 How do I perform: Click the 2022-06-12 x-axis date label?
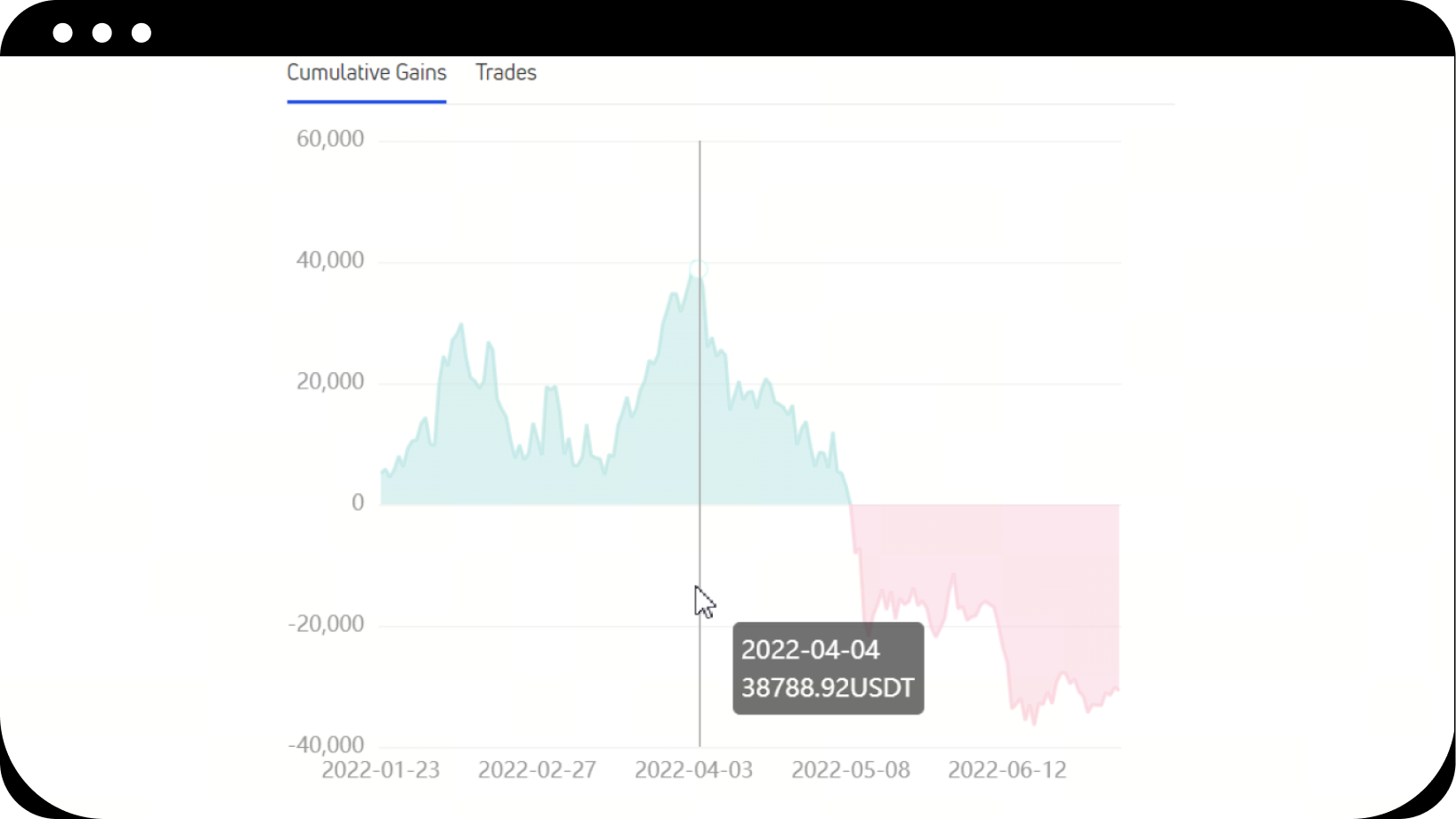tap(1007, 770)
